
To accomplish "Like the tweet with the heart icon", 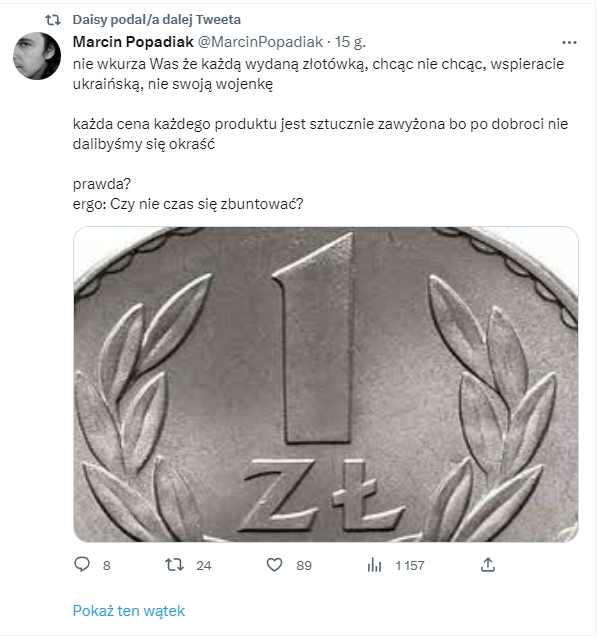I will (274, 565).
